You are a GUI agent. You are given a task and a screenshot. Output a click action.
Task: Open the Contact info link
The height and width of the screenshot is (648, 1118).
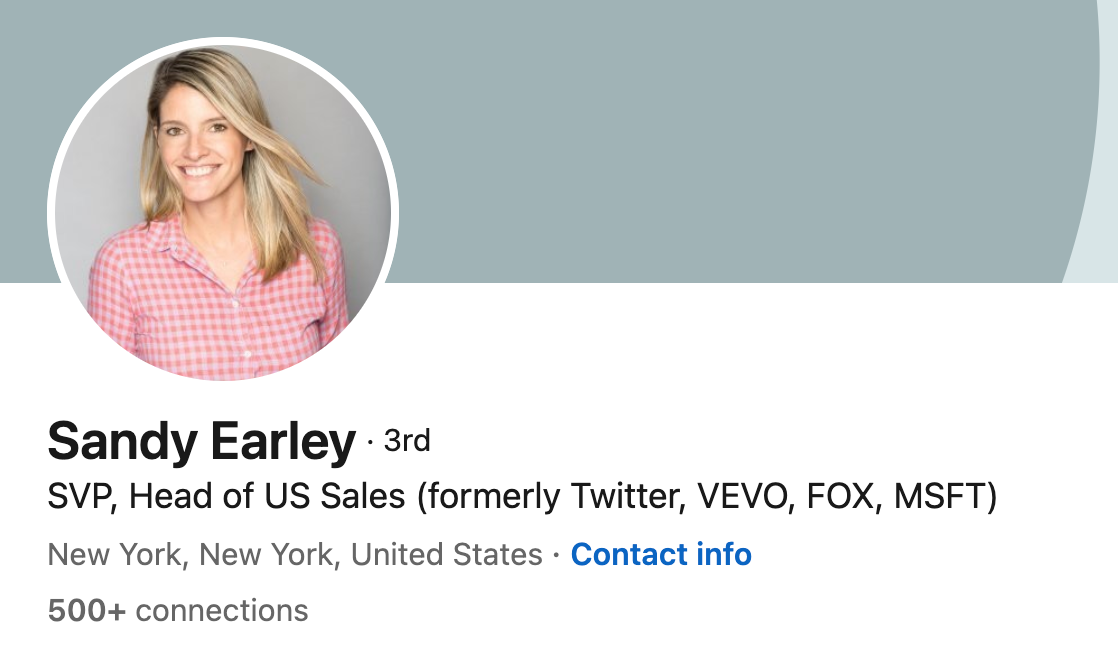tap(661, 554)
